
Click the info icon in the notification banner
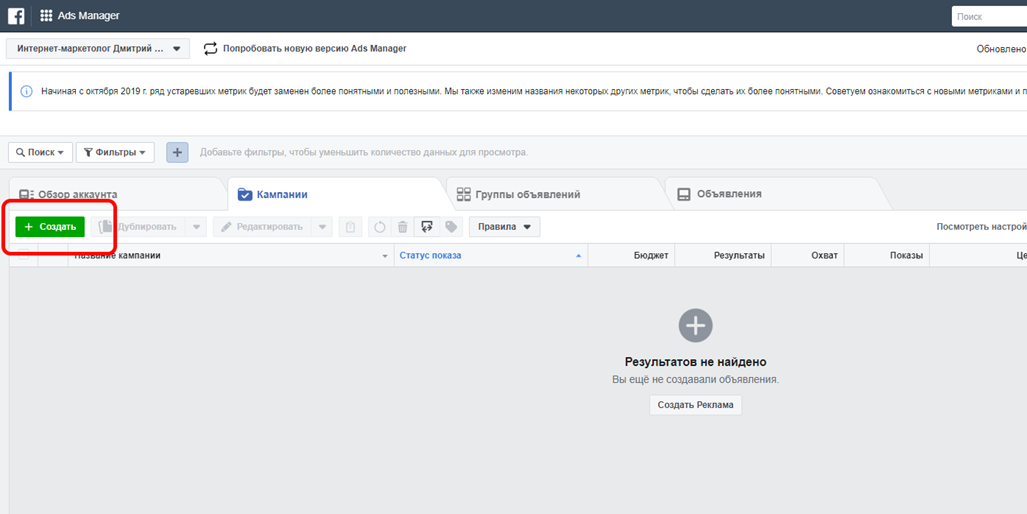[x=27, y=91]
